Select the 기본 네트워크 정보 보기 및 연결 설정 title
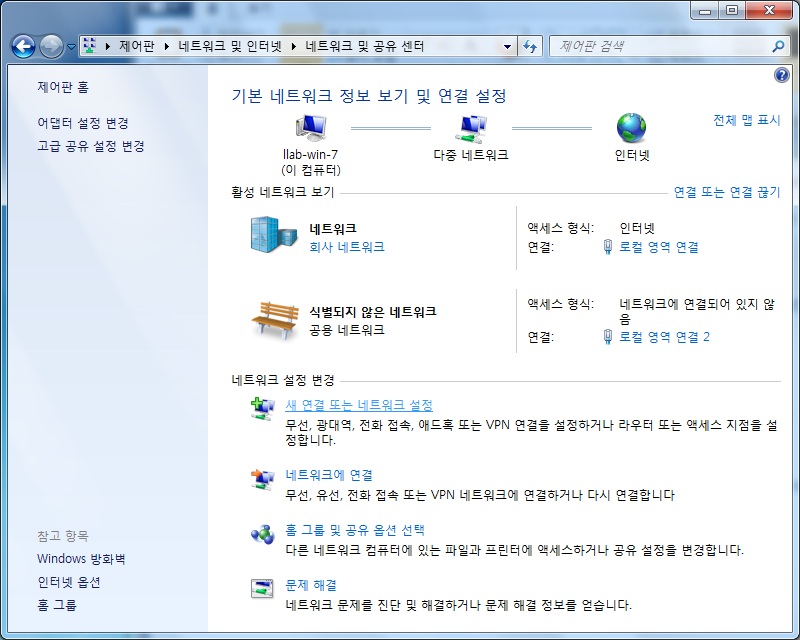Screen dimensions: 800x640 tap(369, 96)
